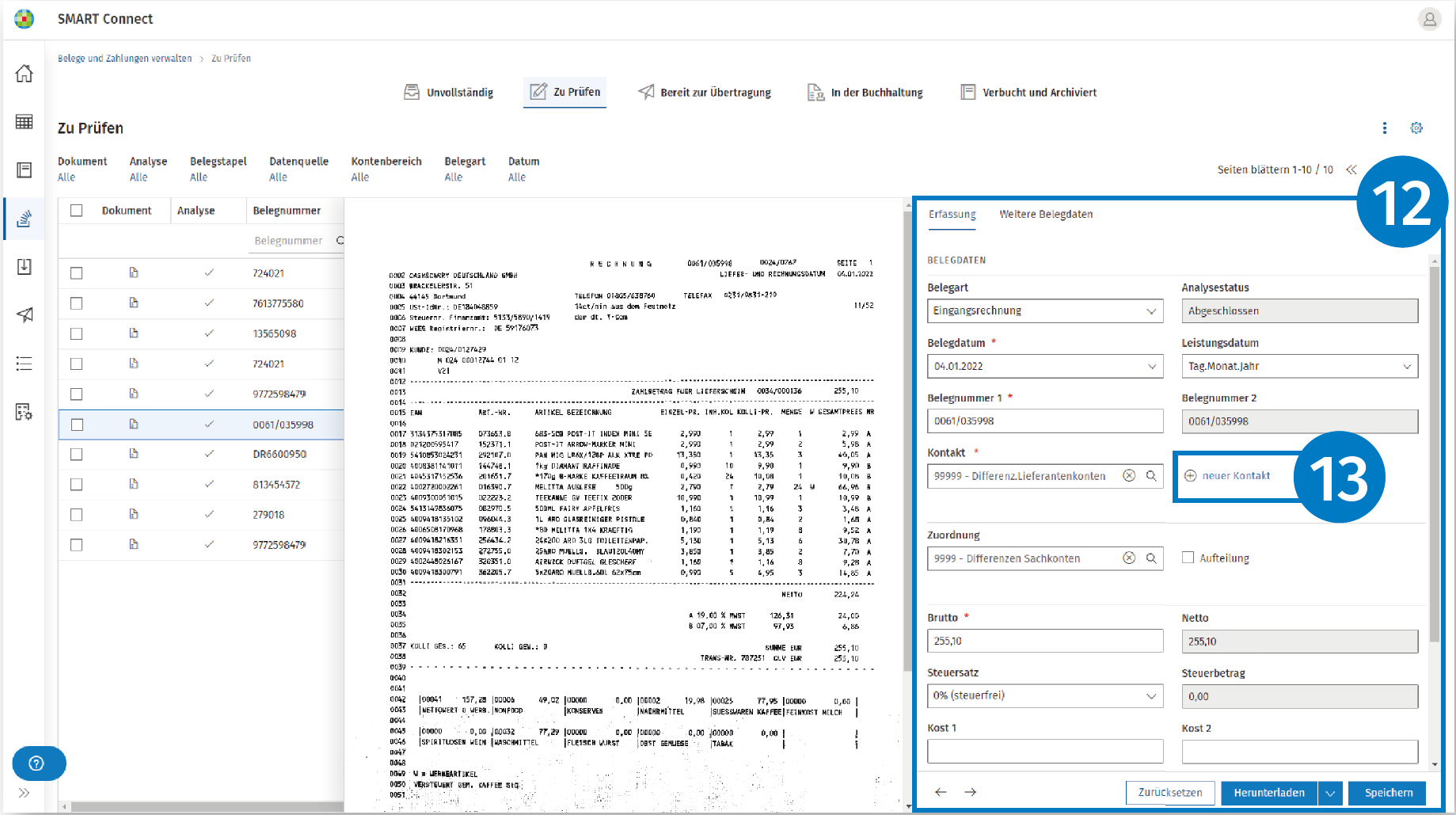Open the Steuersatz dropdown
The image size is (1456, 815).
tap(1045, 695)
